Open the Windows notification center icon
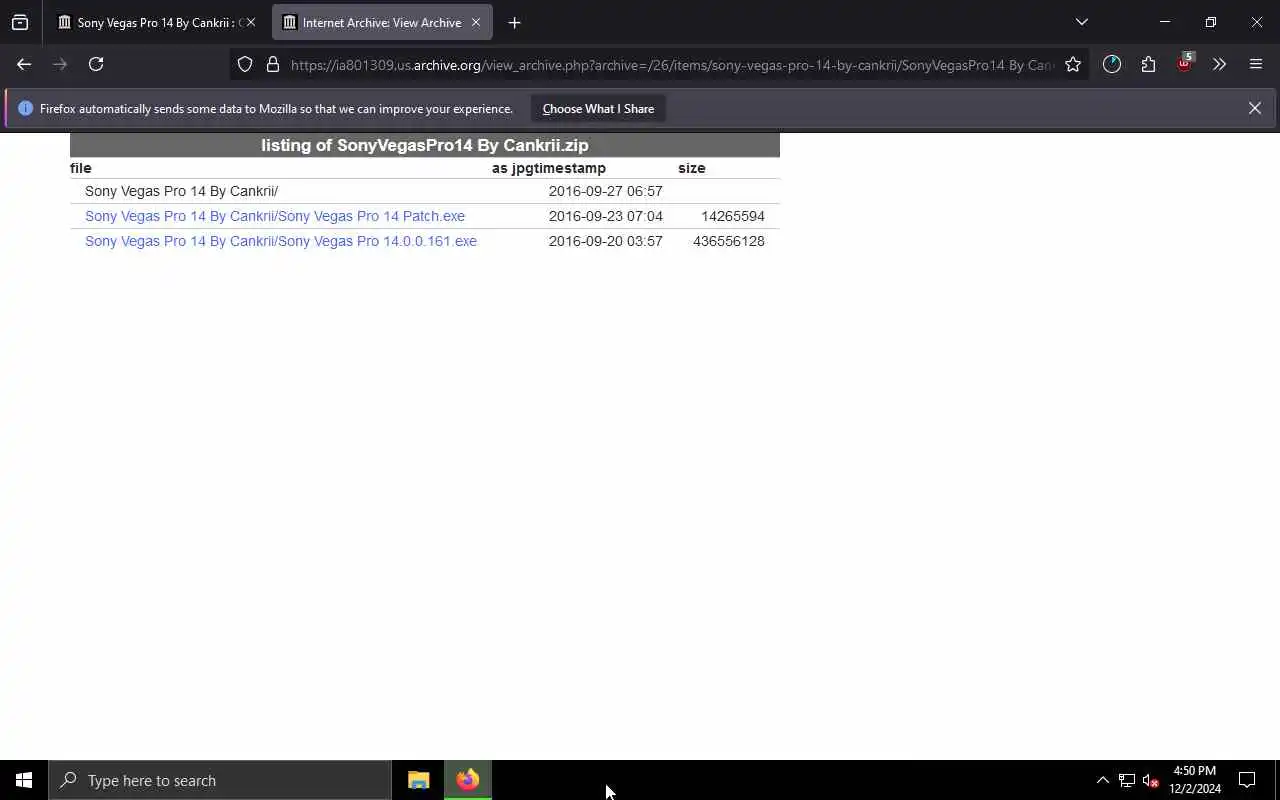Screen dimensions: 1280x800 (x=1247, y=780)
